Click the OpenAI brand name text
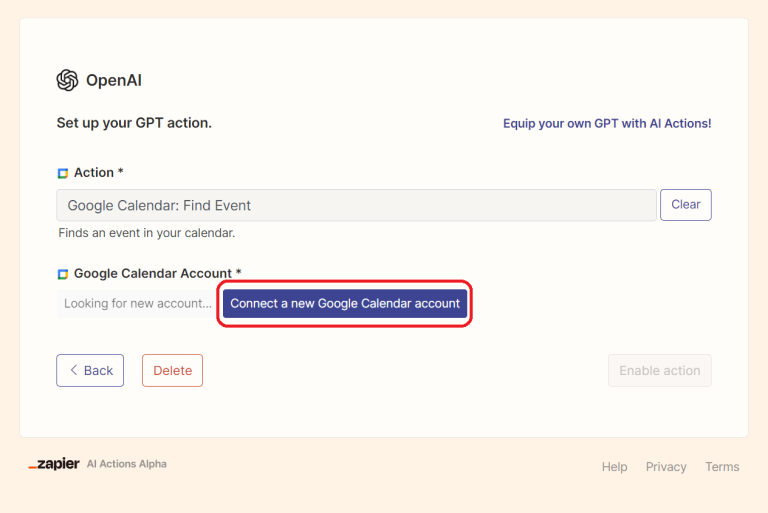 (x=114, y=81)
